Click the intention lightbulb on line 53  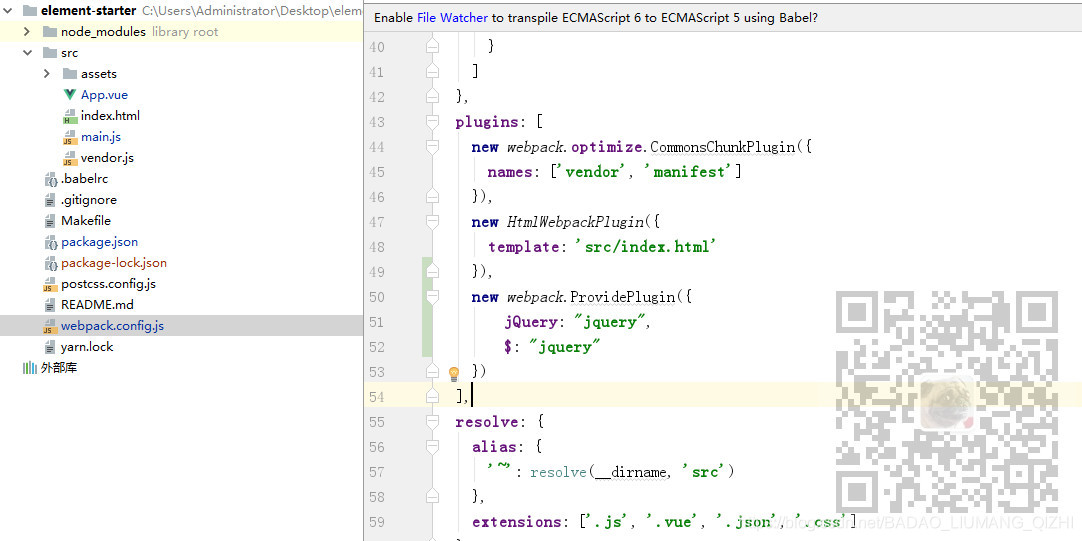pyautogui.click(x=453, y=373)
